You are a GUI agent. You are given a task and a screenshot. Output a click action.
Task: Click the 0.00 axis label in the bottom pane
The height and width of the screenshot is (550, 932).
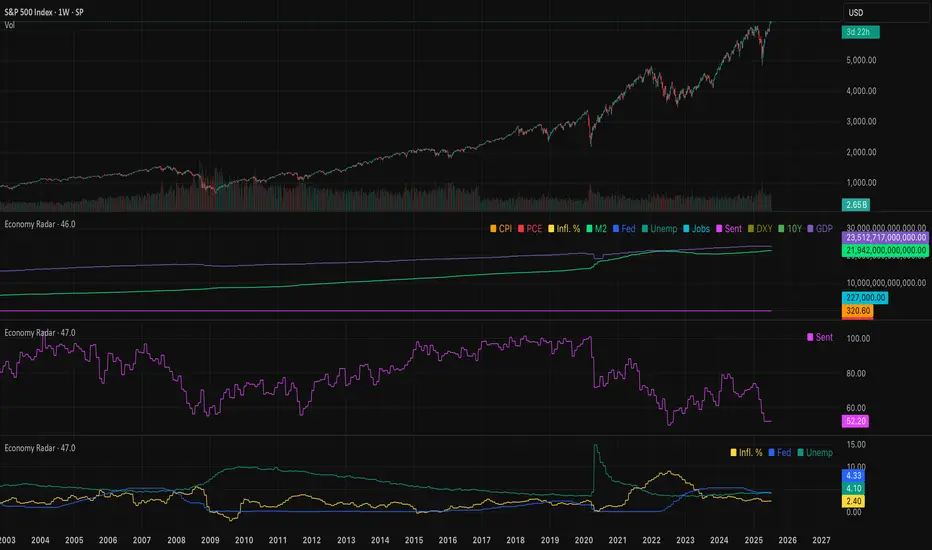[x=854, y=512]
